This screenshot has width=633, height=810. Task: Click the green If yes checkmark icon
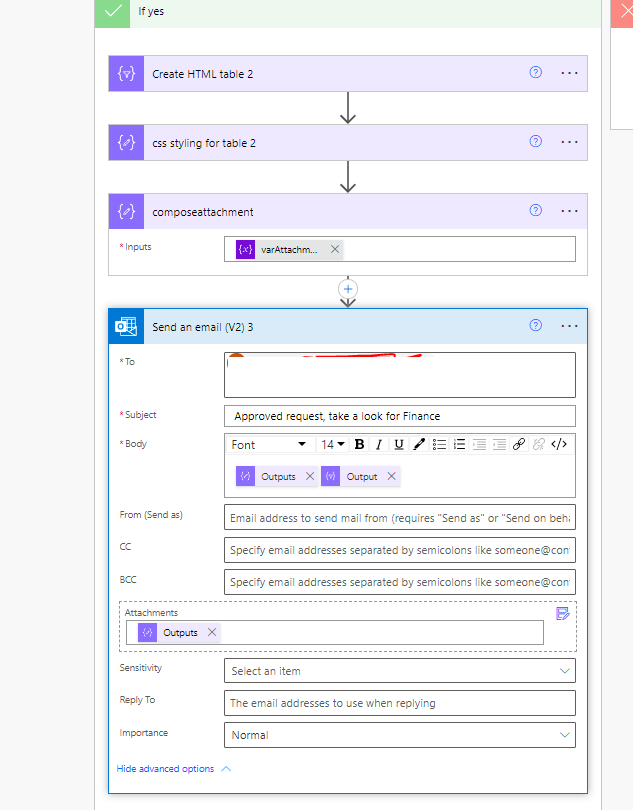113,12
